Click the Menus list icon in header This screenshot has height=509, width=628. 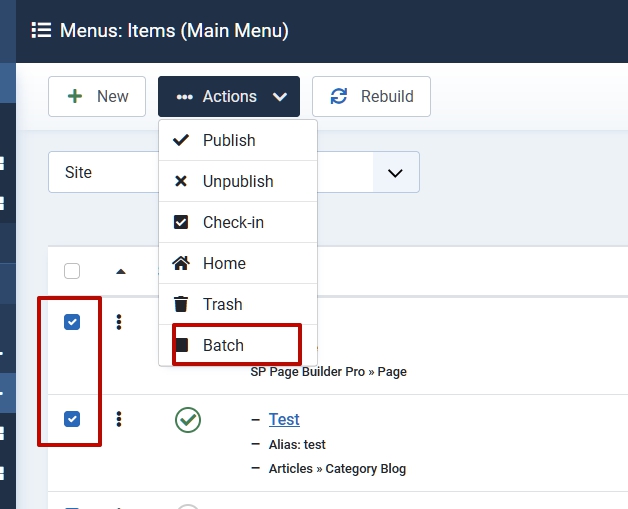(41, 30)
